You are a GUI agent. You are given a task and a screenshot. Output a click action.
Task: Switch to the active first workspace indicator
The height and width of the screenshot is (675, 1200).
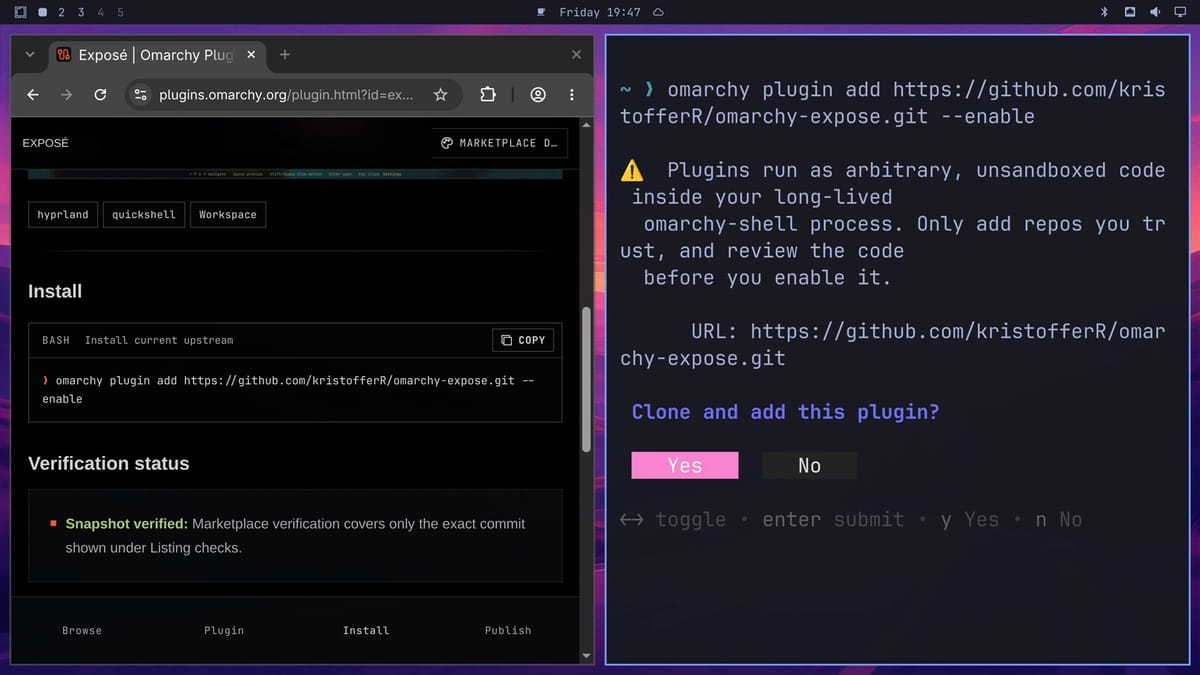pyautogui.click(x=42, y=12)
